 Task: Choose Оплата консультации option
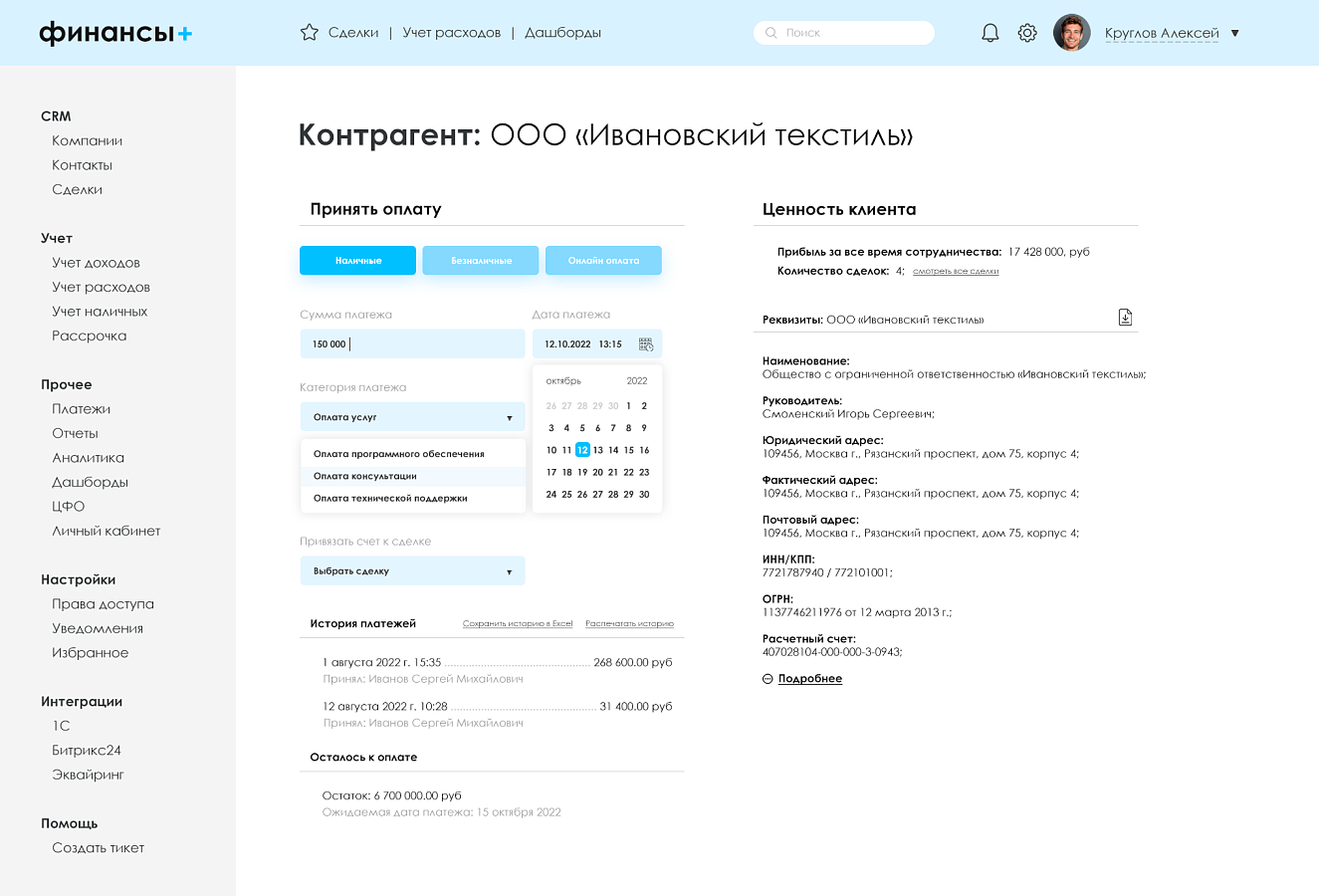(413, 476)
